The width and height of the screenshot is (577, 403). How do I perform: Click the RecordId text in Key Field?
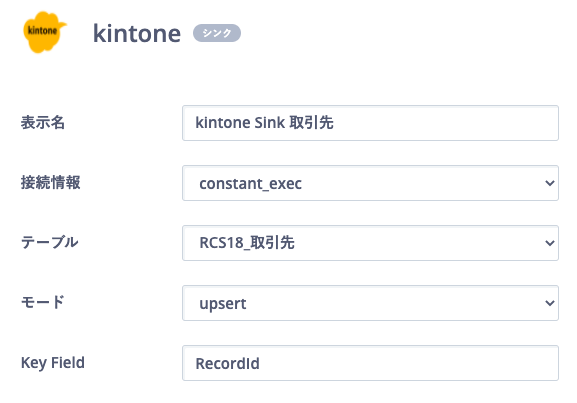click(x=227, y=364)
